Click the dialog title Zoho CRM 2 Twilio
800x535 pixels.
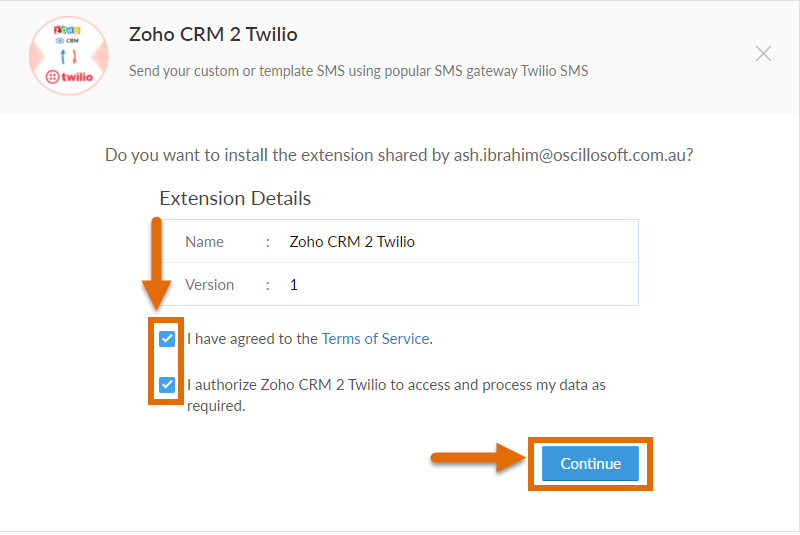213,34
